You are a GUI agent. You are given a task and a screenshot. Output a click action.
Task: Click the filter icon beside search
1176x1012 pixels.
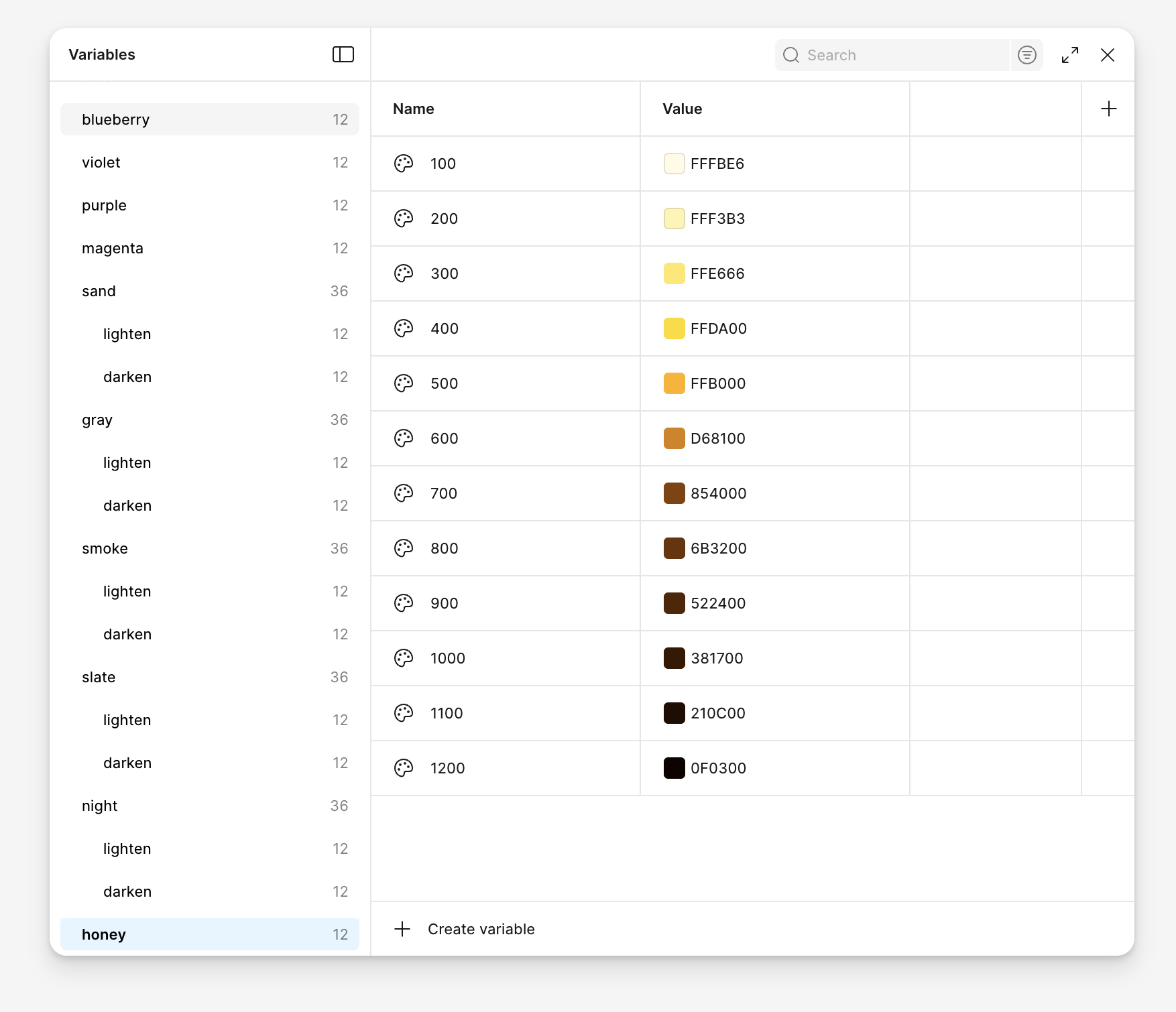point(1026,55)
